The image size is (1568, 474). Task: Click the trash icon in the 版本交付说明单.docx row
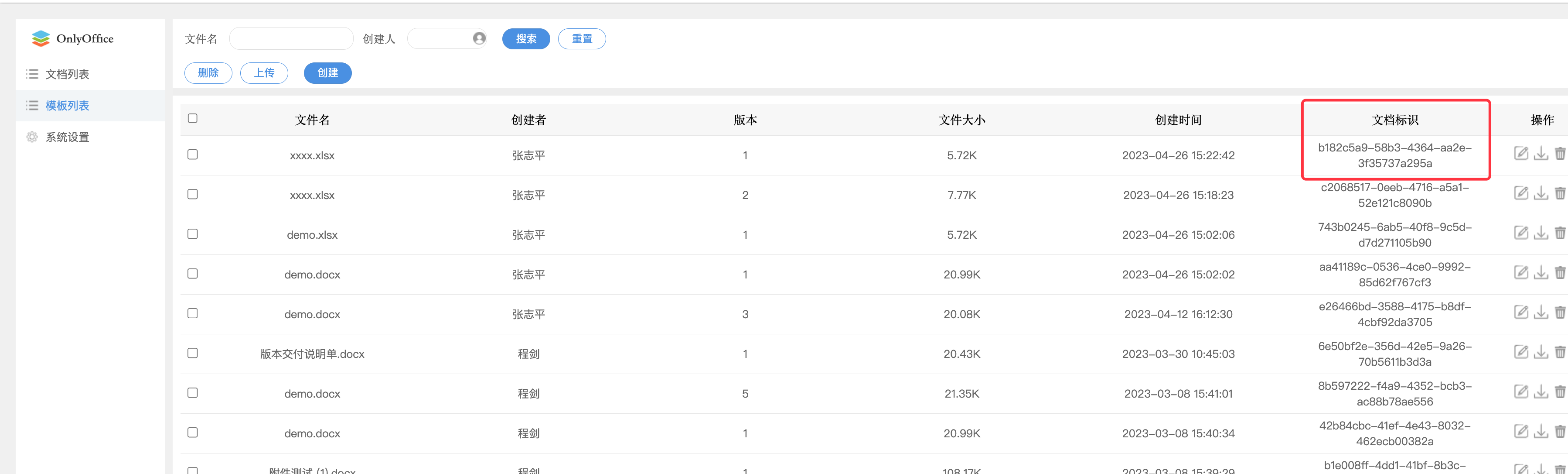[1560, 352]
